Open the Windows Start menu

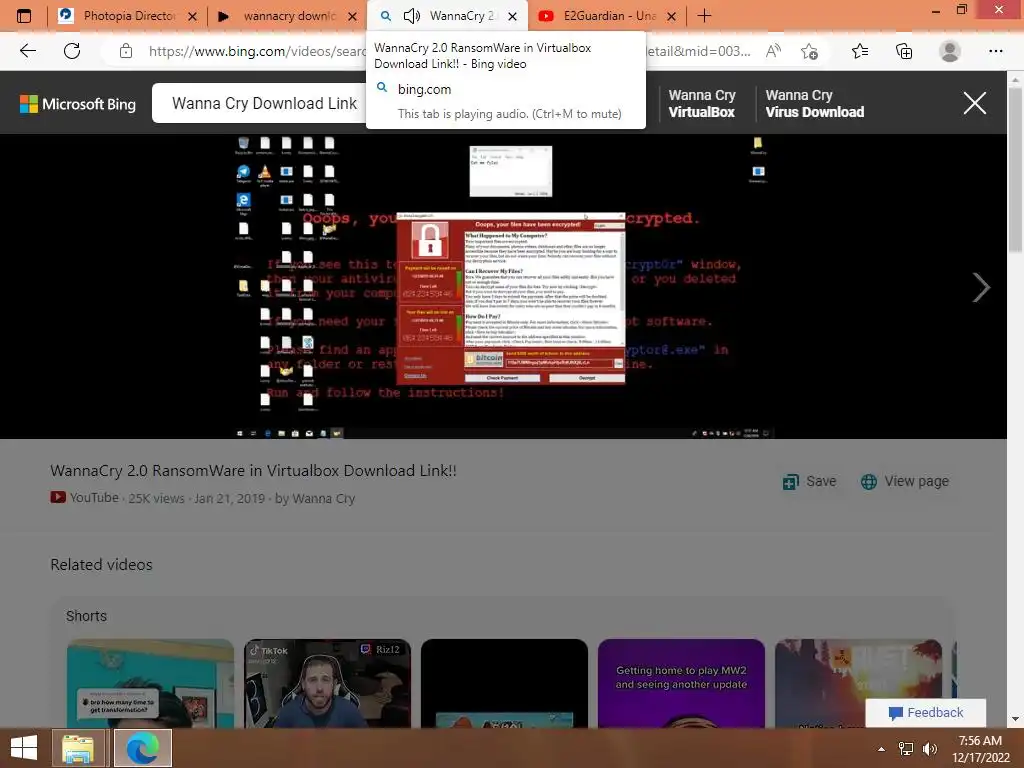[24, 748]
